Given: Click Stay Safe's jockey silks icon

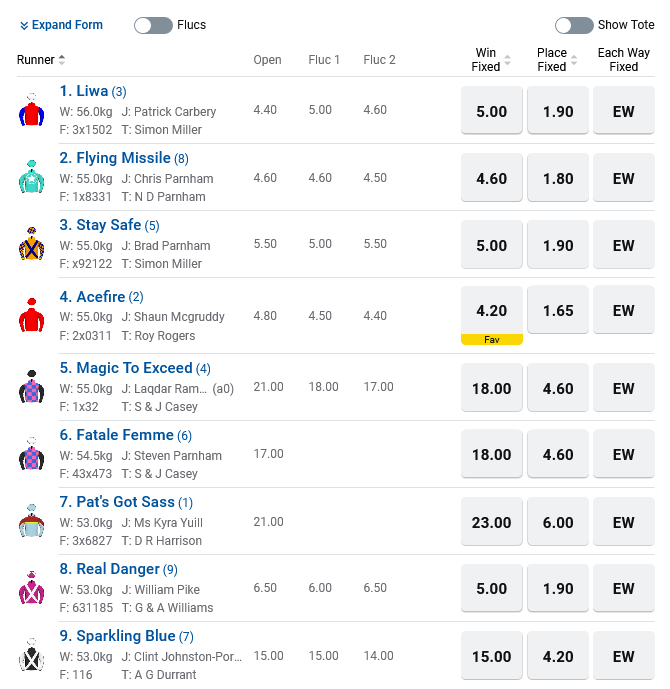Looking at the screenshot, I should pyautogui.click(x=32, y=244).
